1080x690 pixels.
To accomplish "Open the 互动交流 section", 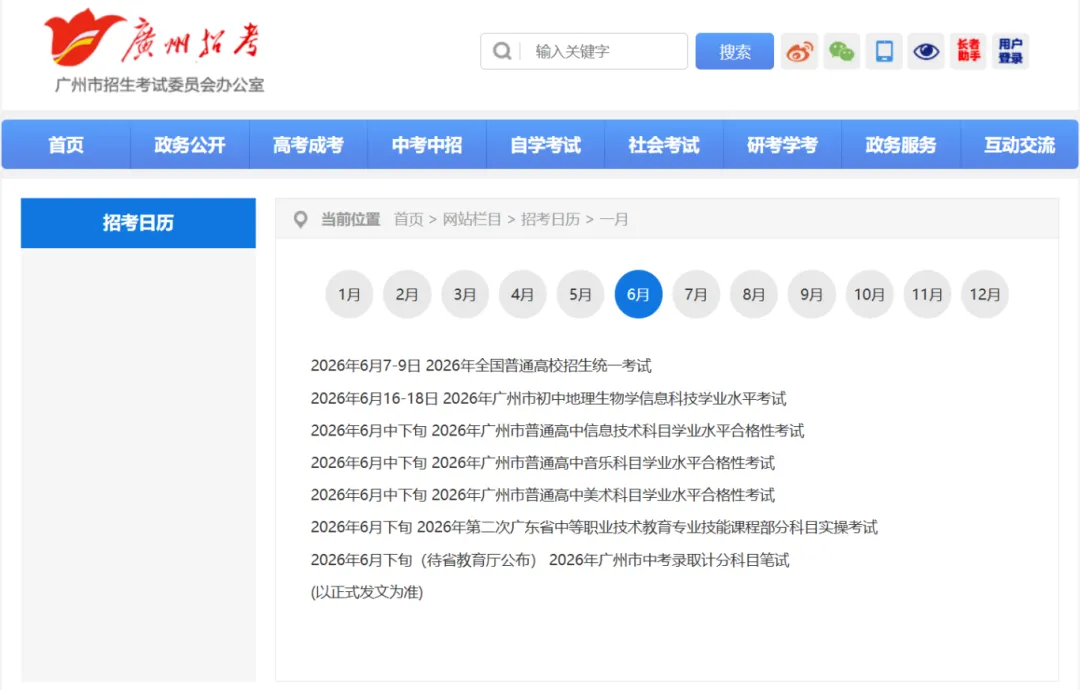I will [x=1019, y=144].
